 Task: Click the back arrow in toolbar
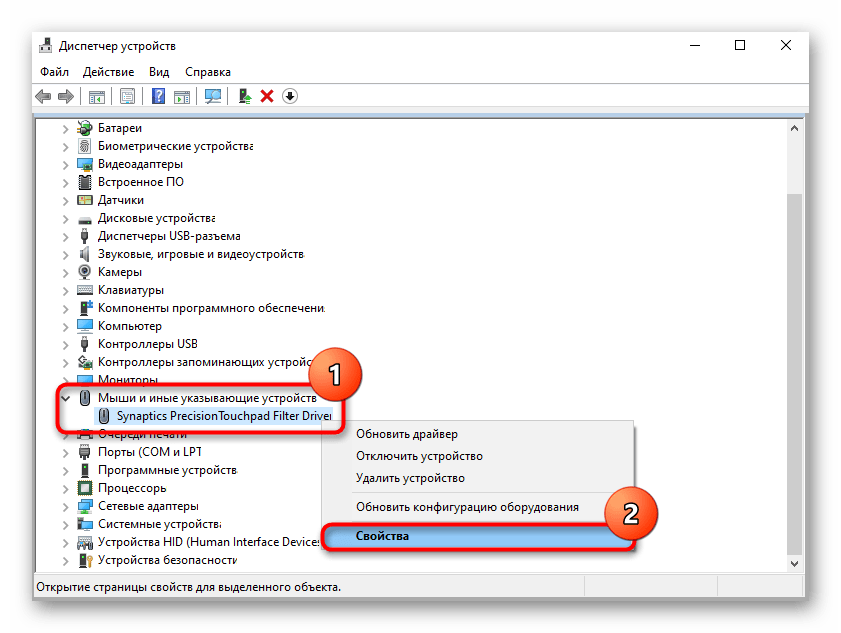43,96
